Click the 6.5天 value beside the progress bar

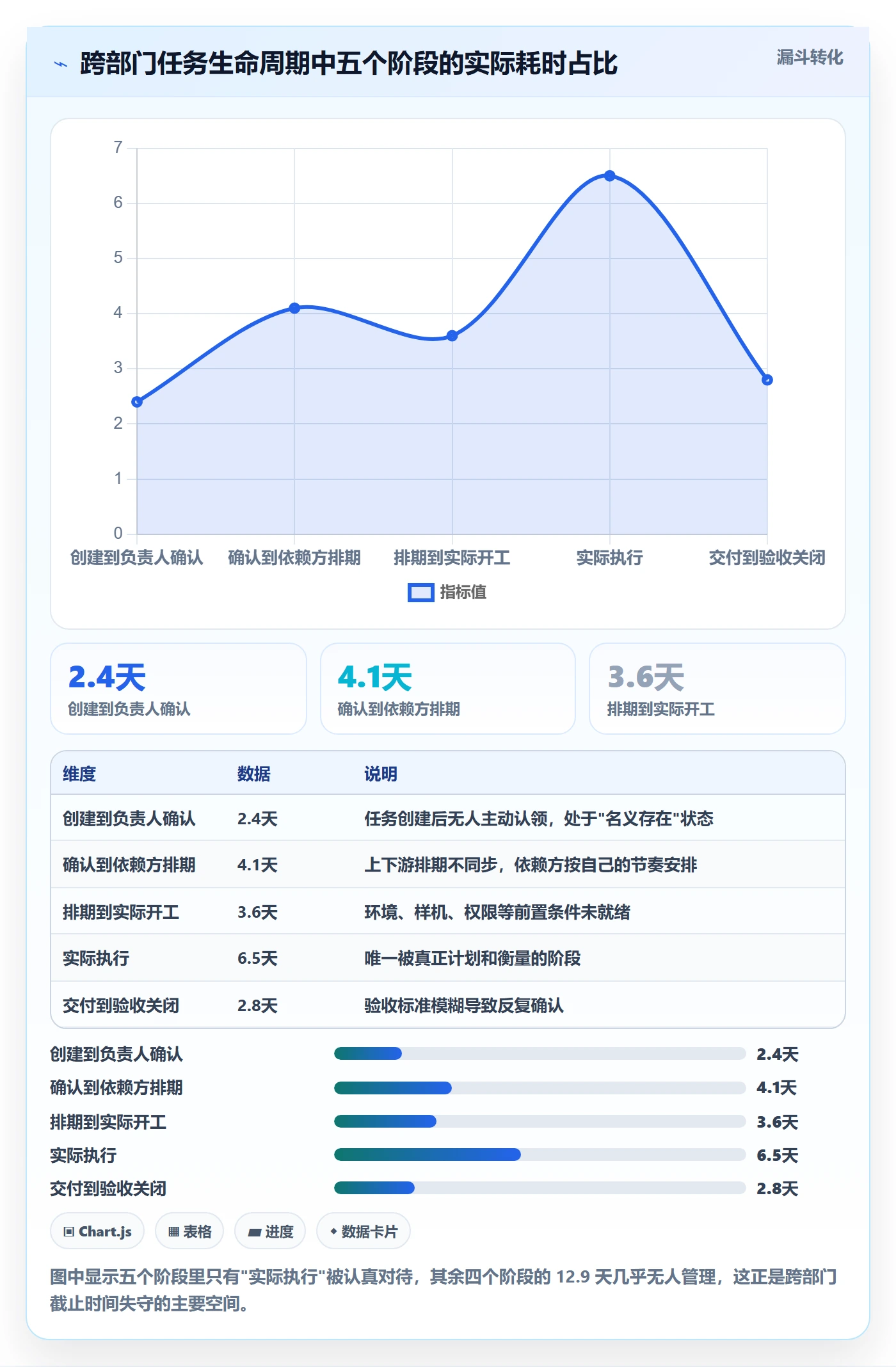pos(777,1155)
